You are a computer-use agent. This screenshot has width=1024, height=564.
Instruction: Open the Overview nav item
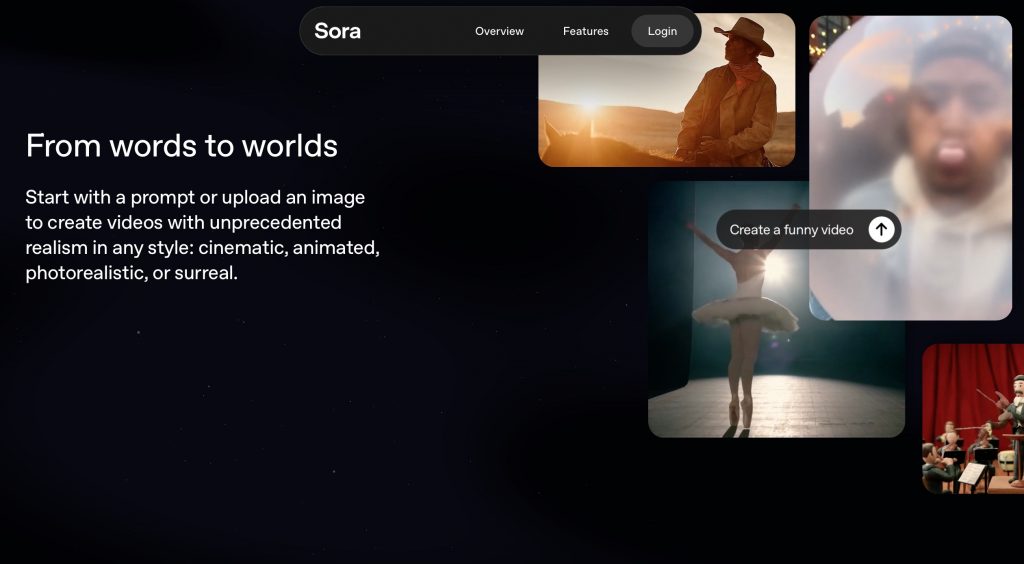[x=499, y=31]
